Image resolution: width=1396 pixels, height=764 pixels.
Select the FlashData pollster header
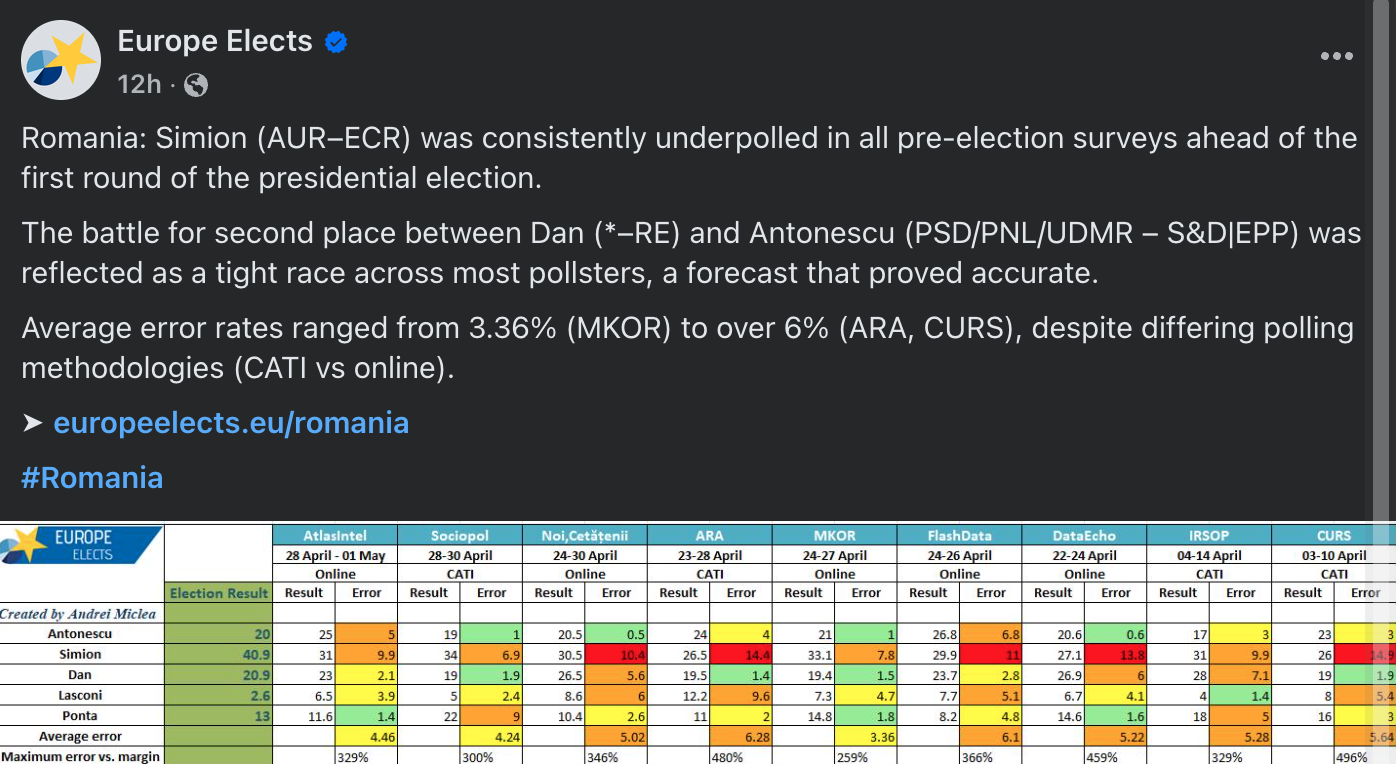click(x=959, y=536)
